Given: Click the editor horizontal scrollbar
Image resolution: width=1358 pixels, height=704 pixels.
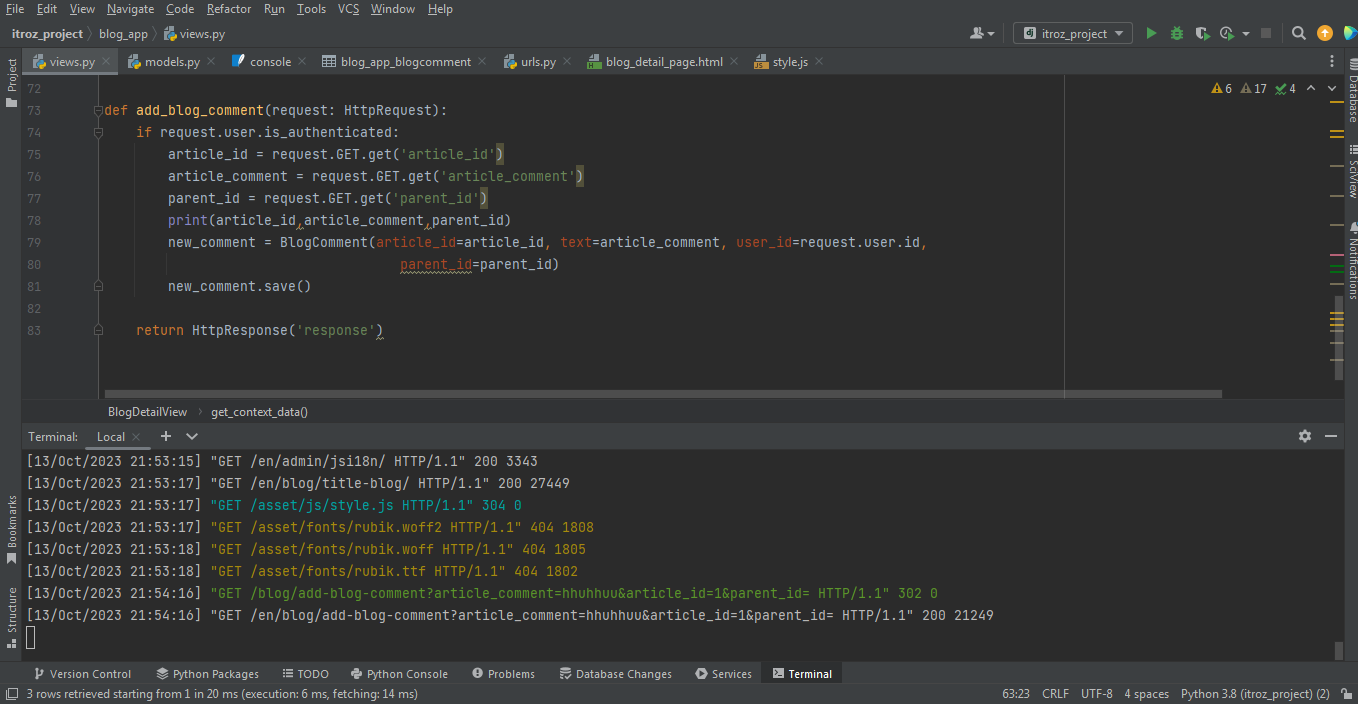Looking at the screenshot, I should (660, 394).
